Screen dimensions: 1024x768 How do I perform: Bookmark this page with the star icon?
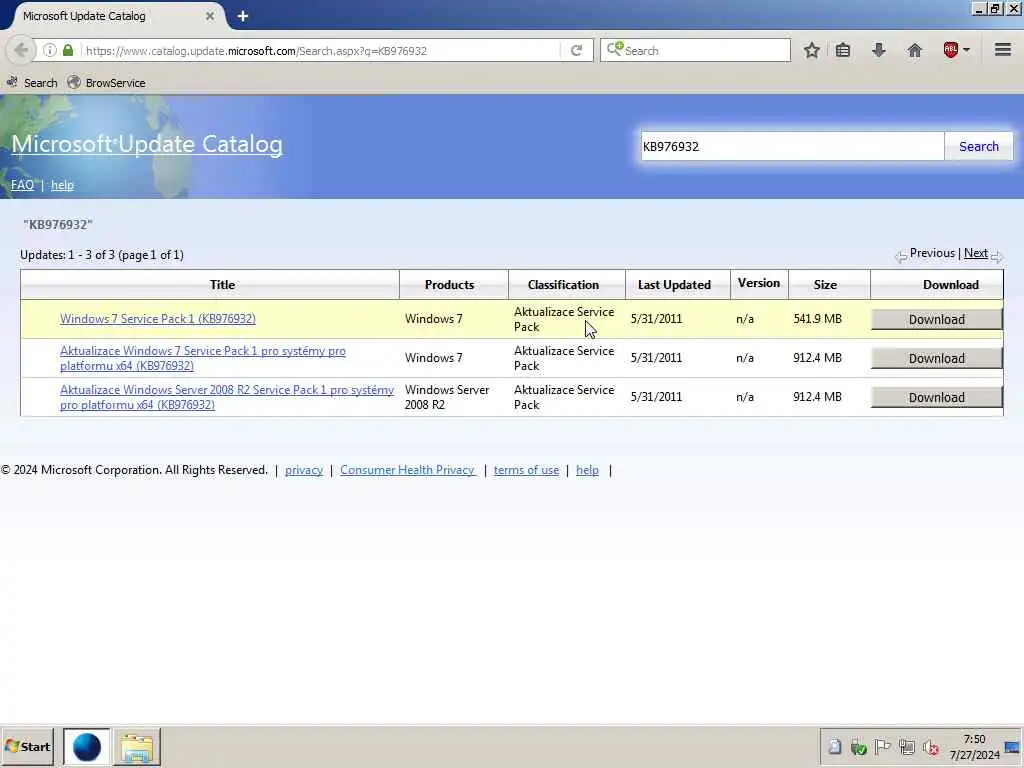(812, 50)
